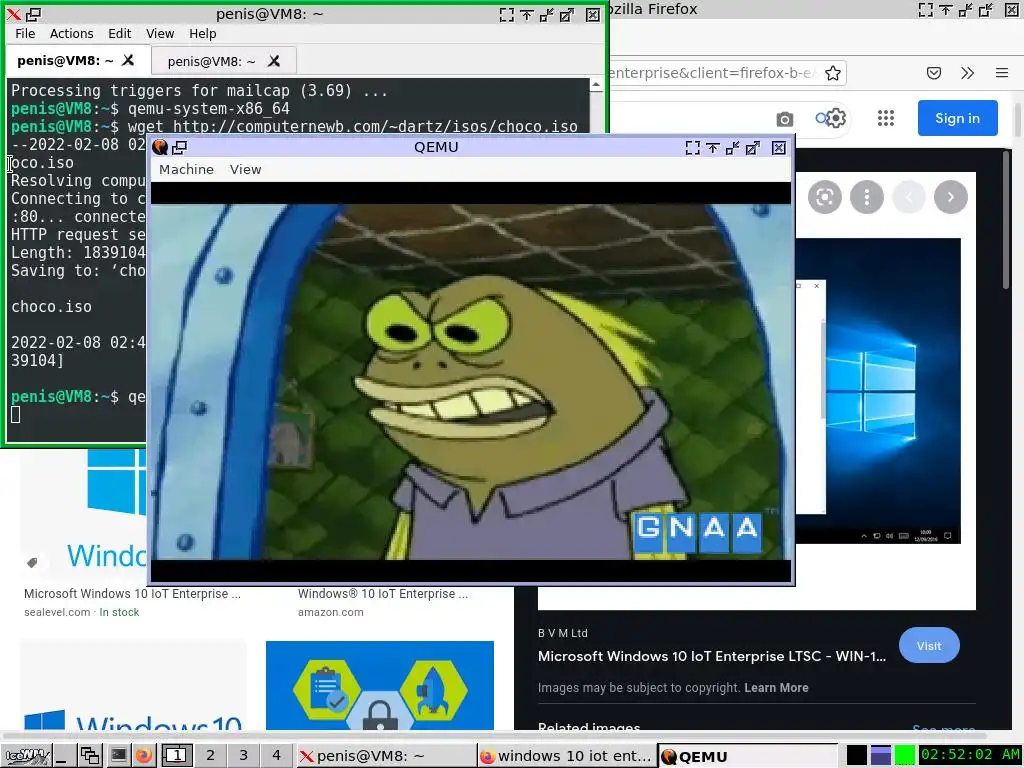The image size is (1024, 768).
Task: Open Firefox hamburger application menu
Action: [1002, 73]
